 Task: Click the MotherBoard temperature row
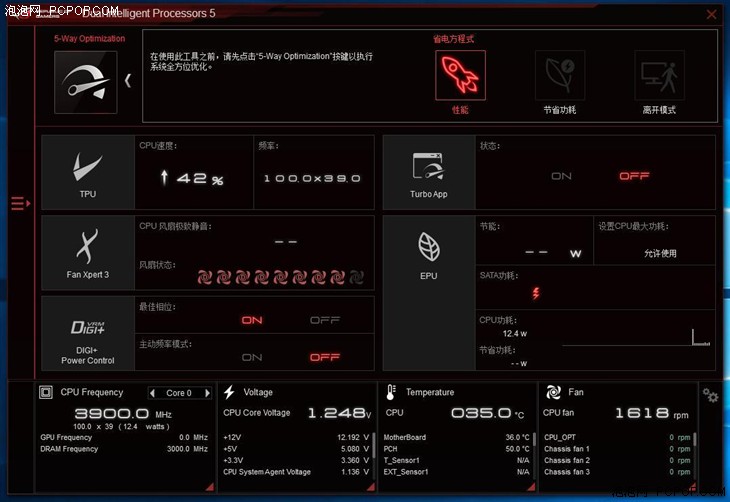(456, 437)
